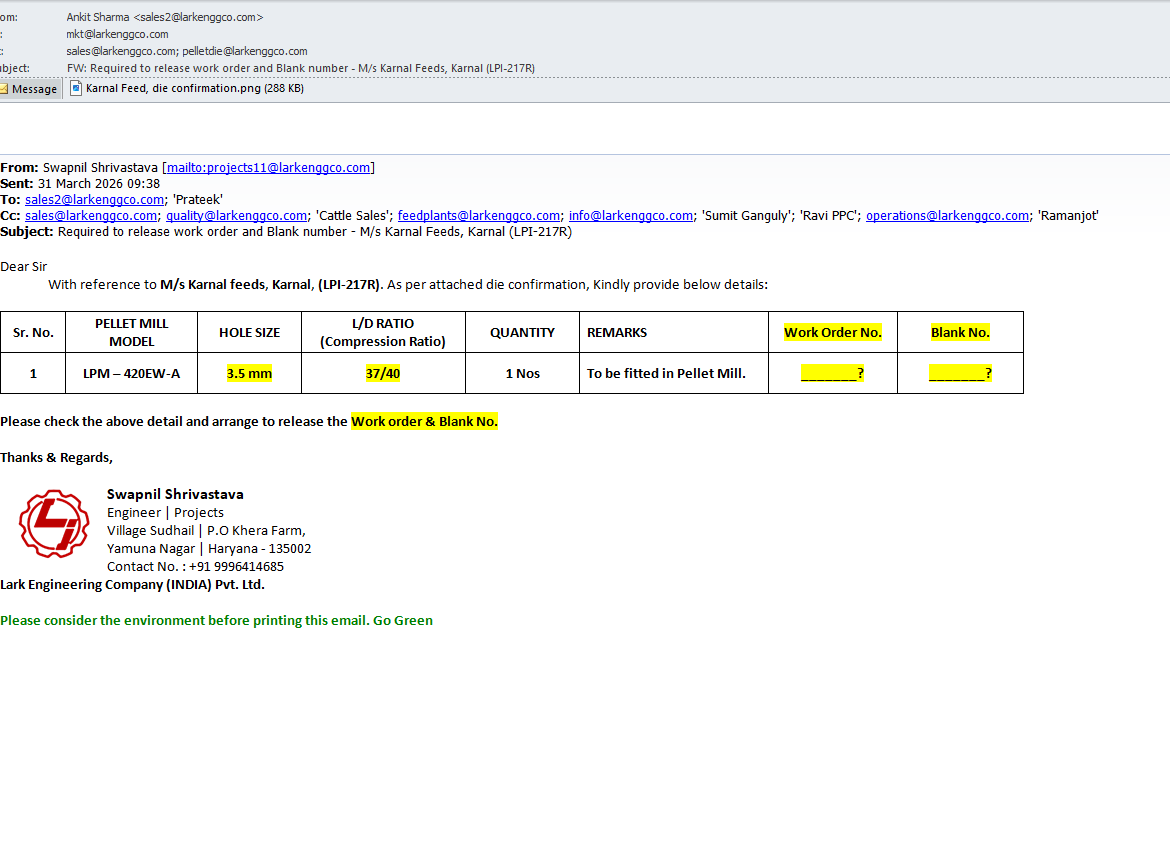Click the highlighted 3.5 mm hole size cell
1170x842 pixels.
(x=249, y=374)
